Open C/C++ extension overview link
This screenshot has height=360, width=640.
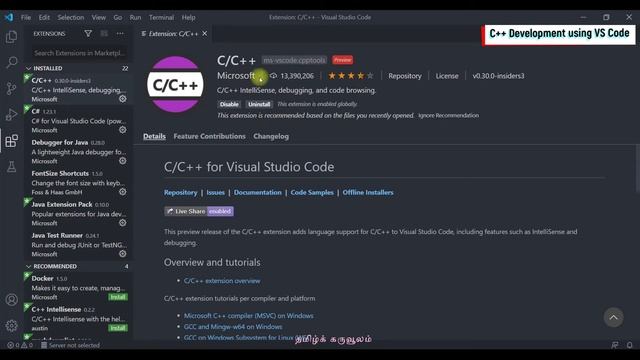[222, 281]
